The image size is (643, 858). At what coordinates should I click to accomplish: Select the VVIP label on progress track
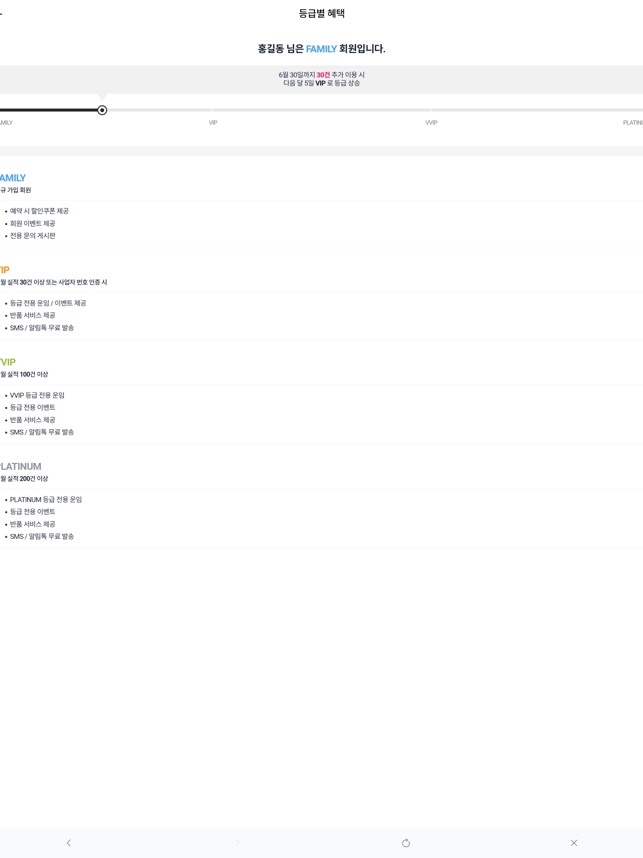click(431, 123)
